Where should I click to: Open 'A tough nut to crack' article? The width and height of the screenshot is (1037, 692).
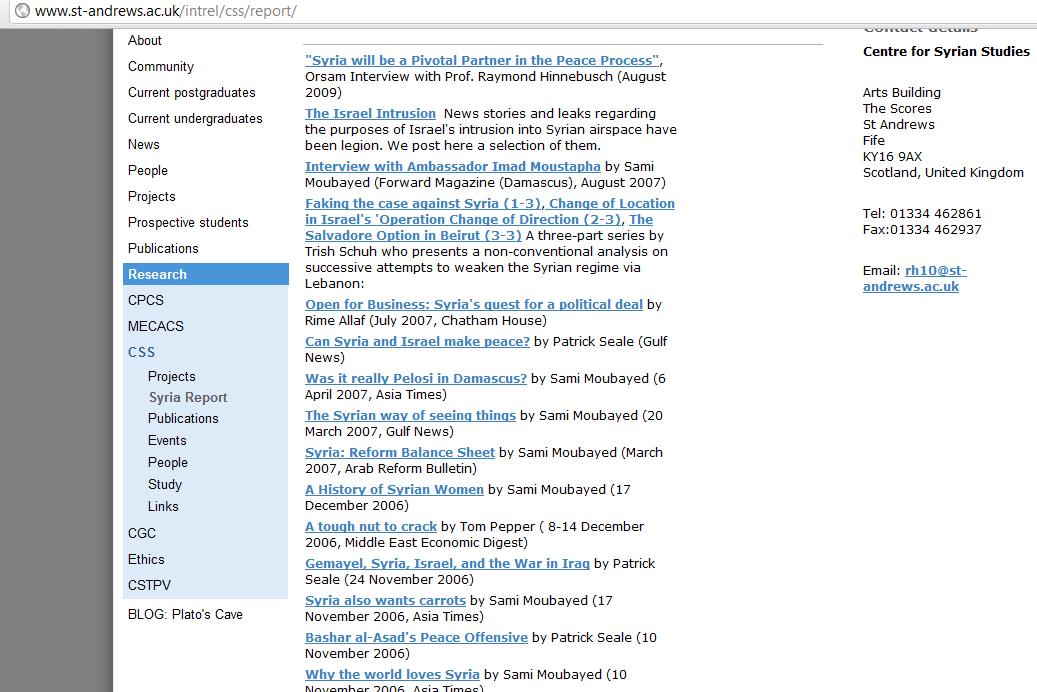pos(371,526)
